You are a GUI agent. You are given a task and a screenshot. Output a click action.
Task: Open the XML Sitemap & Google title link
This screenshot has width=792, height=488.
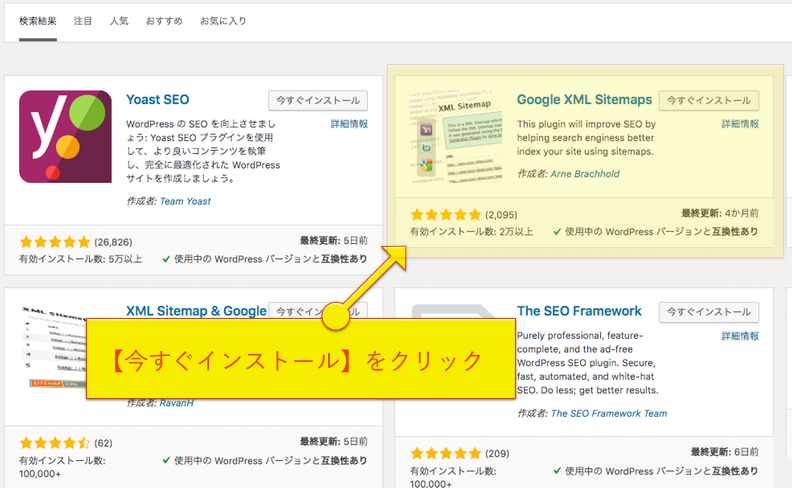tap(196, 311)
